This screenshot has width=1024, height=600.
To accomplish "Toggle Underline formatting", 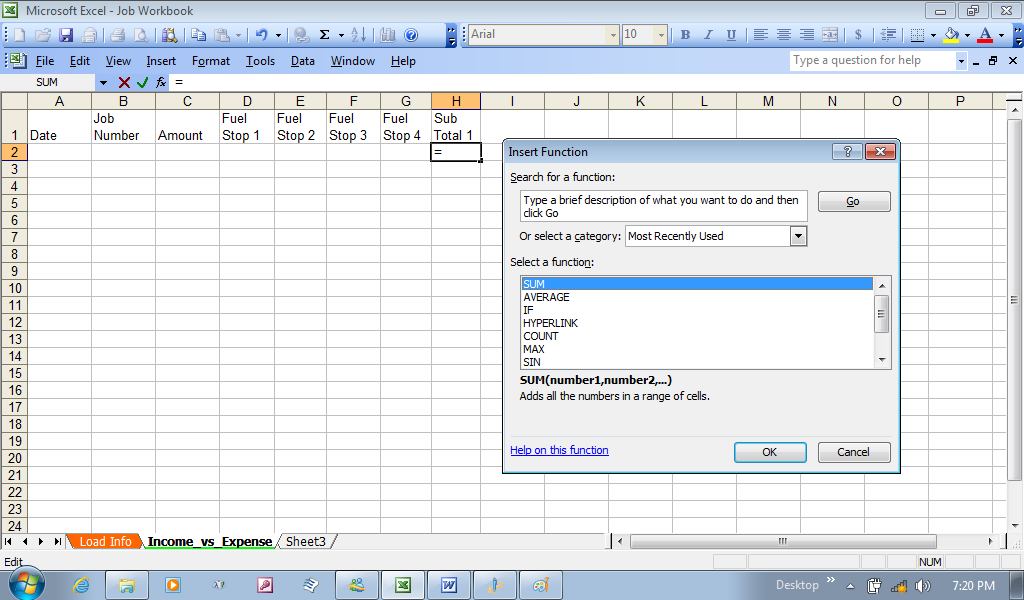I will coord(731,35).
